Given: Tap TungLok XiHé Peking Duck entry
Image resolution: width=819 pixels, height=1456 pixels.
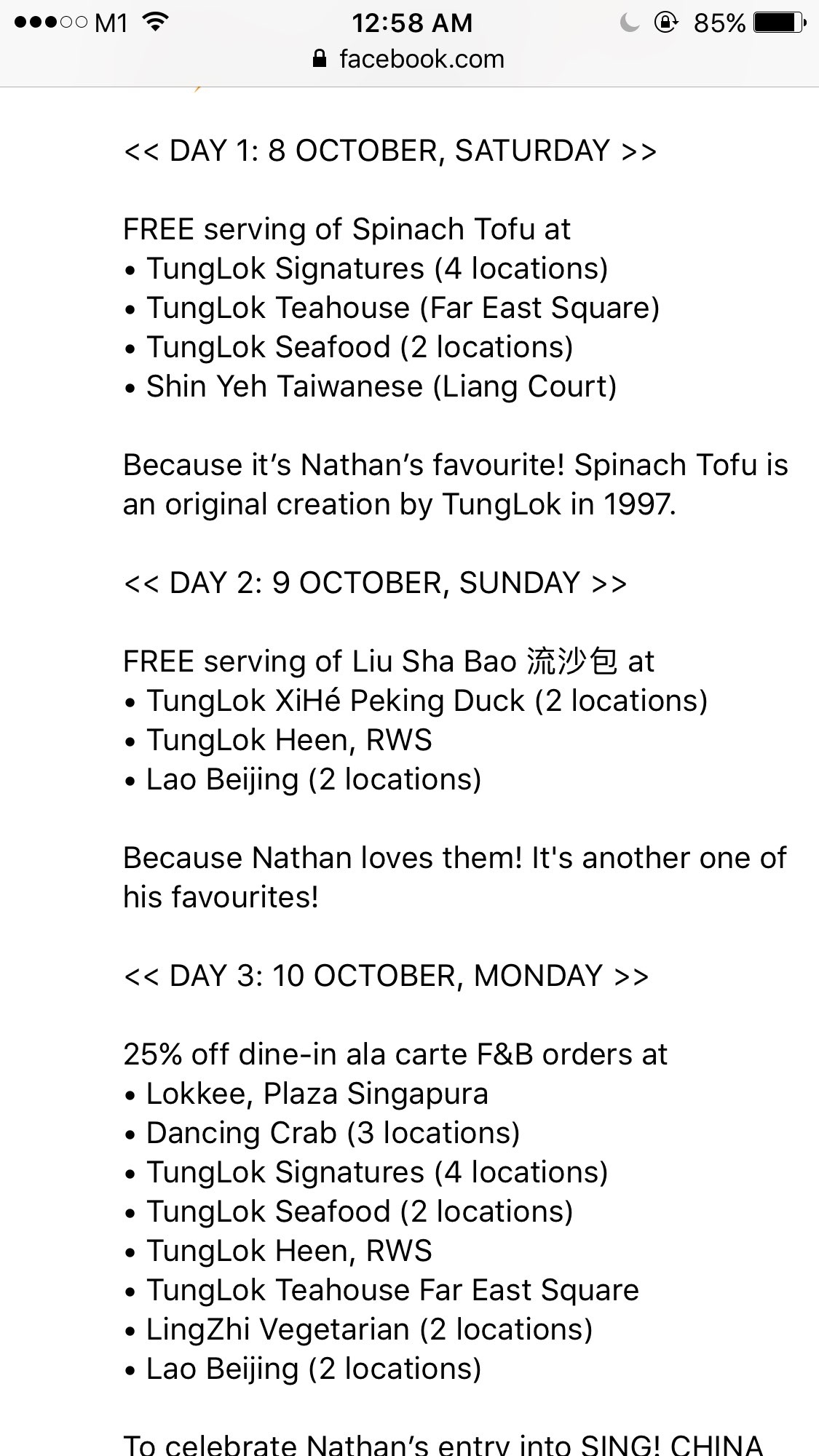Looking at the screenshot, I should click(426, 701).
